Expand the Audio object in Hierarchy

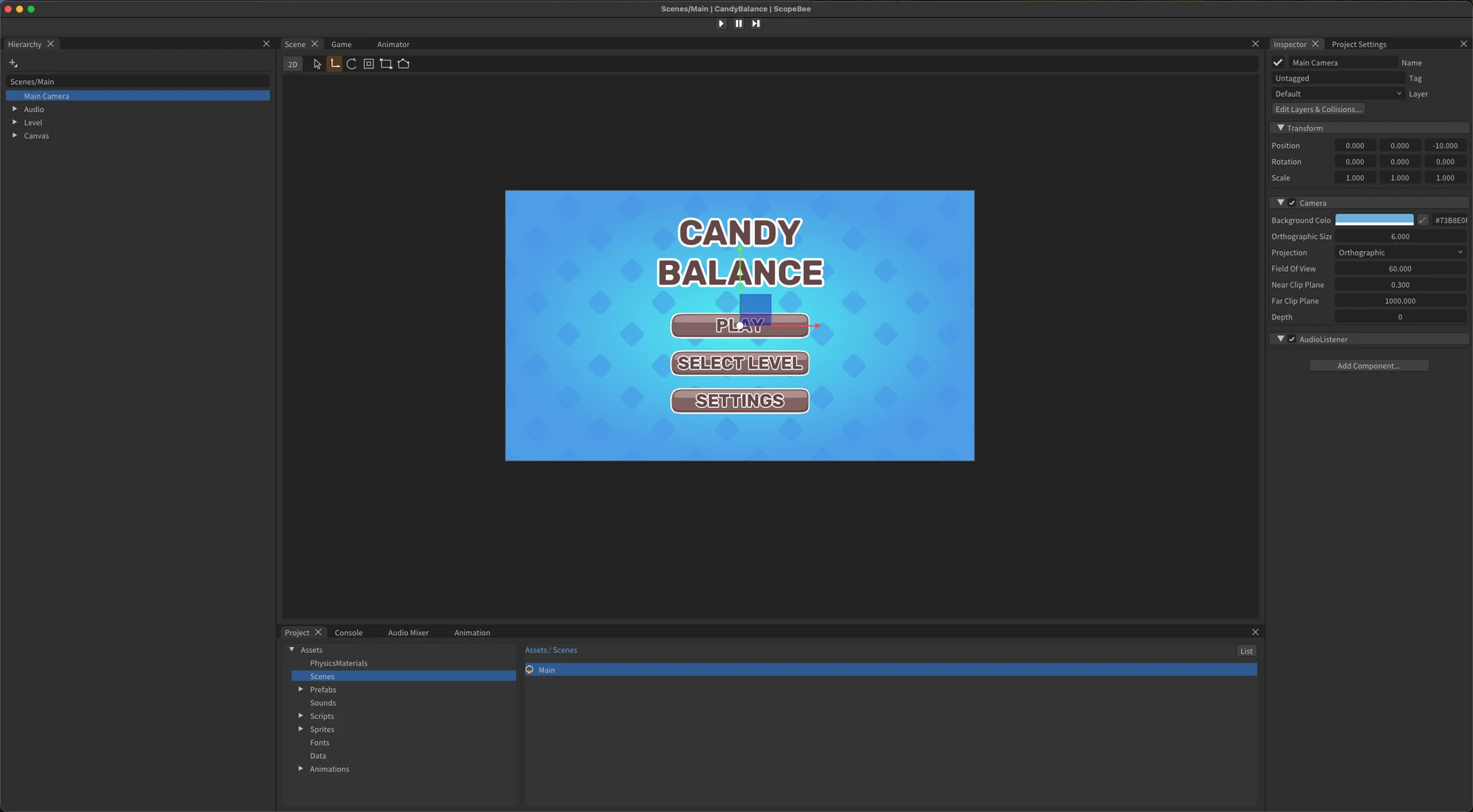[15, 109]
